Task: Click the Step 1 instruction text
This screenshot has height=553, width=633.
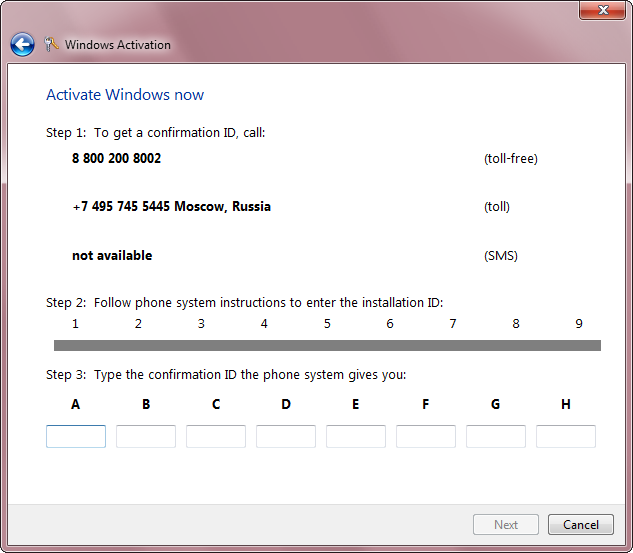Action: point(155,133)
